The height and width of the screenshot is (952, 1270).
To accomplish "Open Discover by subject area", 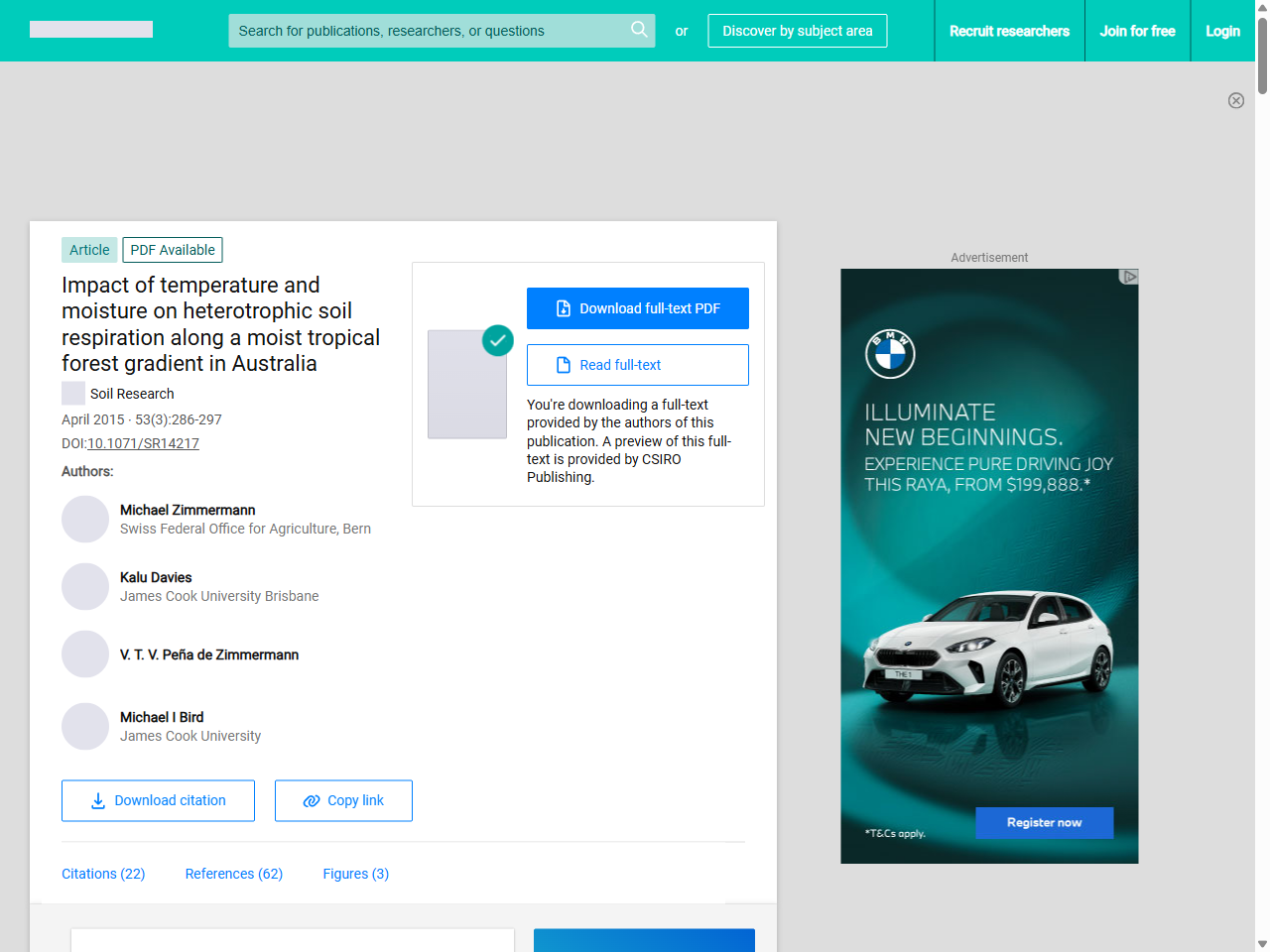I will coord(797,31).
